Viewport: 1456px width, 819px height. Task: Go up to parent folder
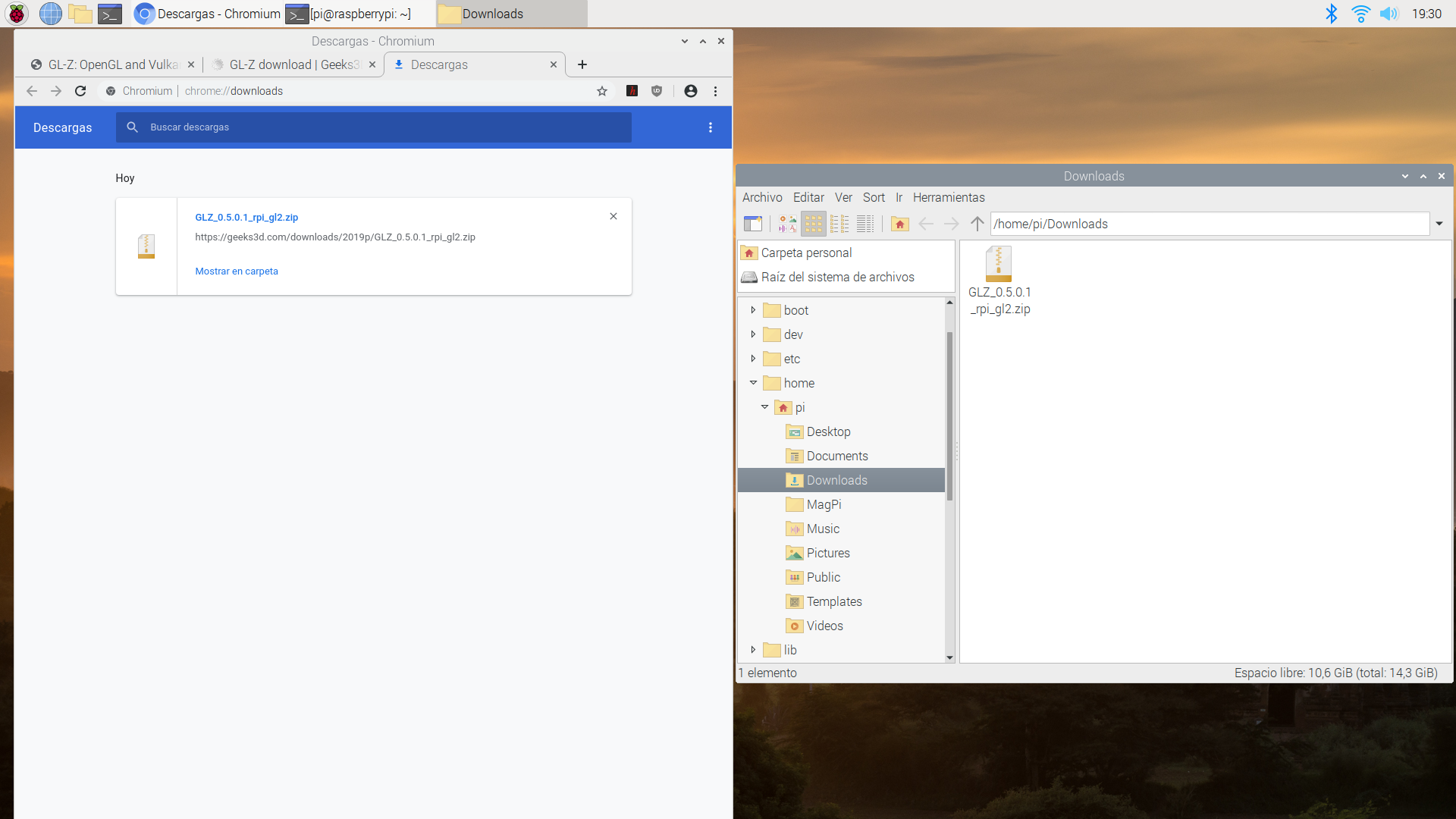(x=977, y=224)
